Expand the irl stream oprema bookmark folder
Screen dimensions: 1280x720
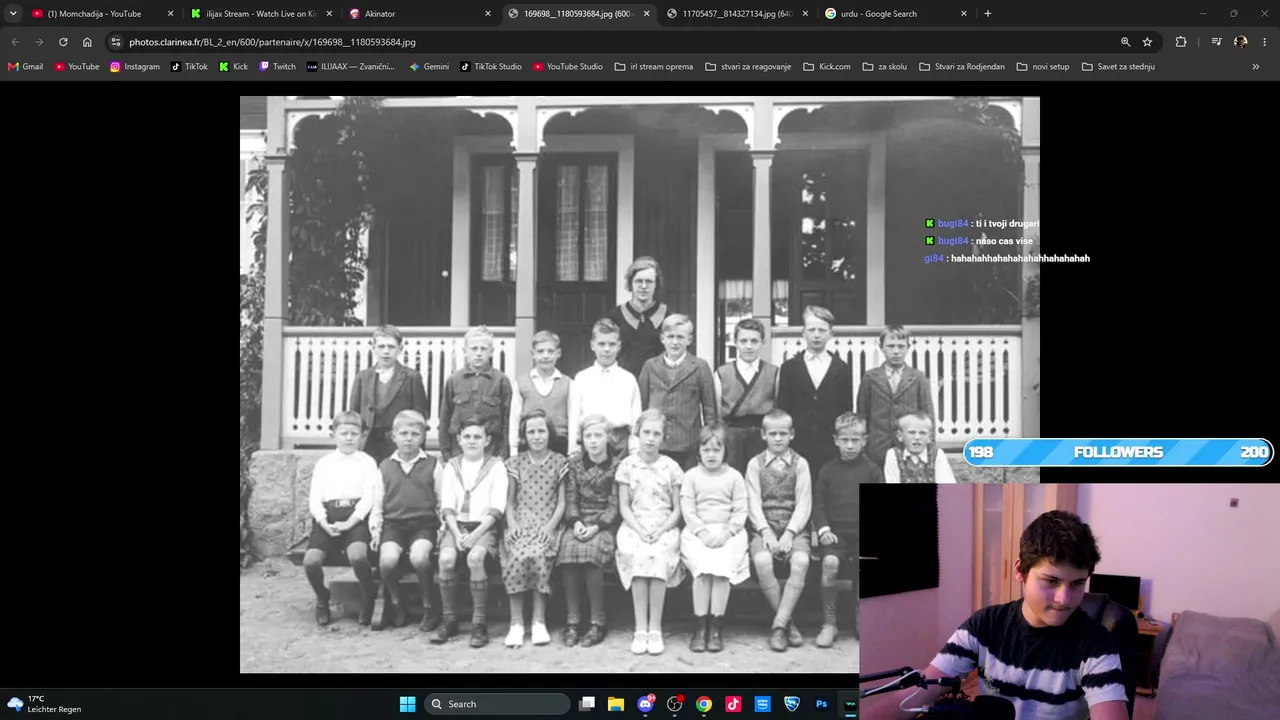pos(654,67)
